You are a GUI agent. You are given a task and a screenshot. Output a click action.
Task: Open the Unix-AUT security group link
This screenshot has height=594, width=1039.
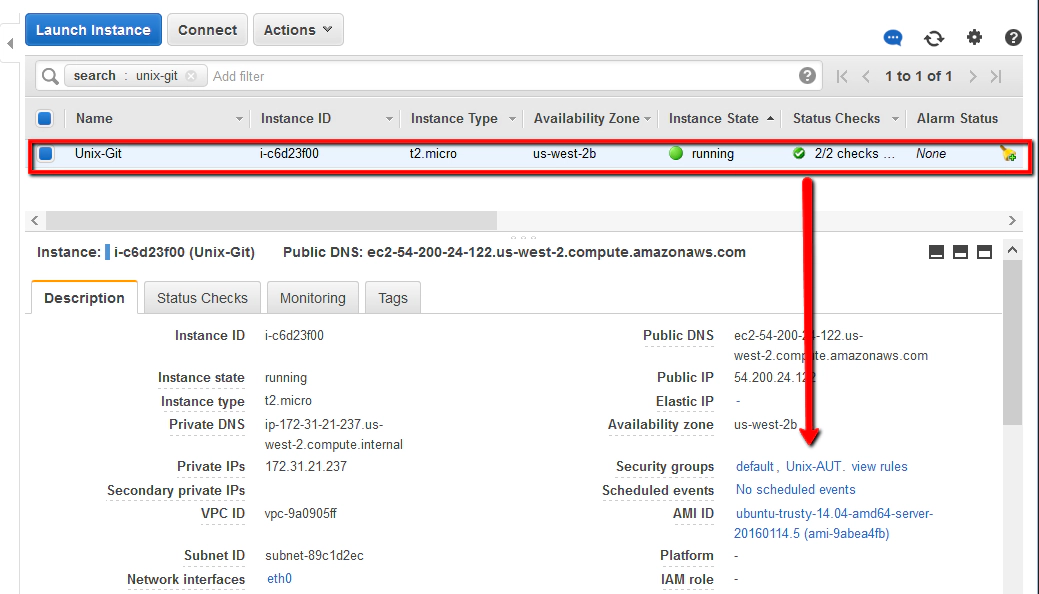814,467
